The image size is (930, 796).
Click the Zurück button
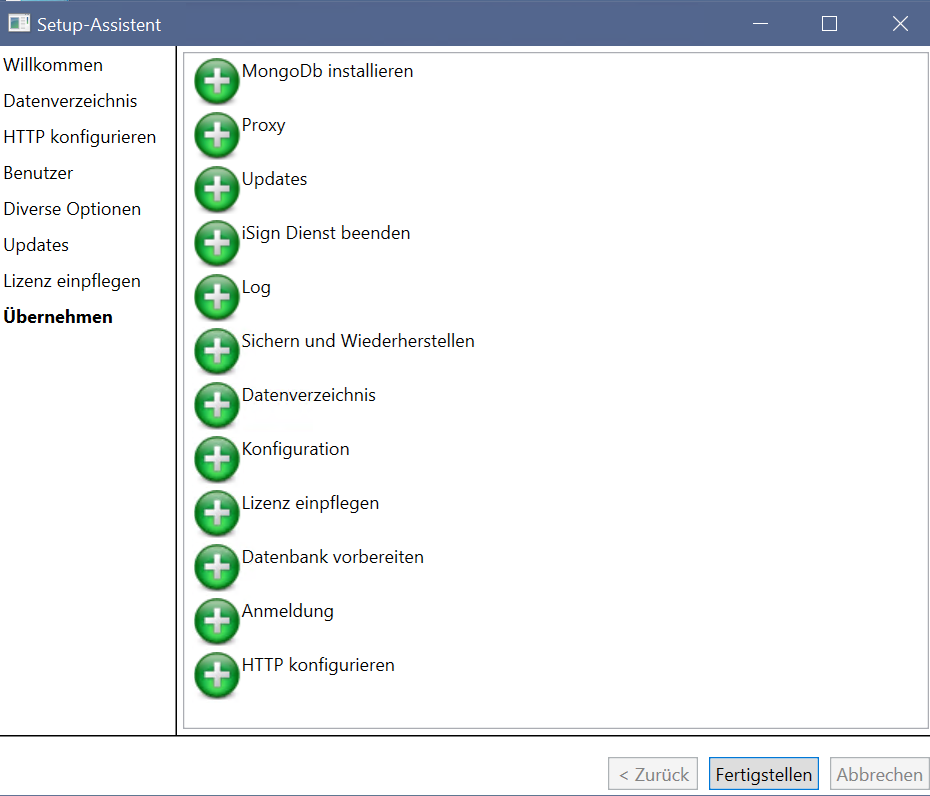click(652, 774)
